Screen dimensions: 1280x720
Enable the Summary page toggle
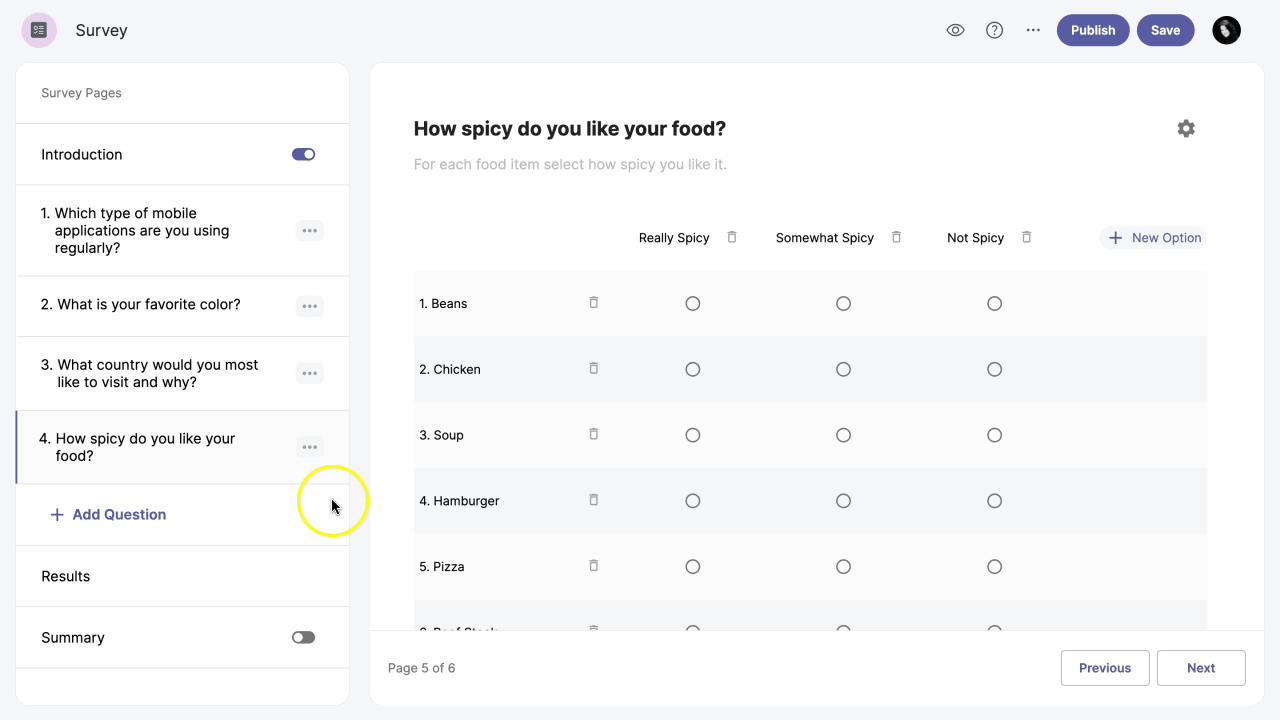[303, 637]
